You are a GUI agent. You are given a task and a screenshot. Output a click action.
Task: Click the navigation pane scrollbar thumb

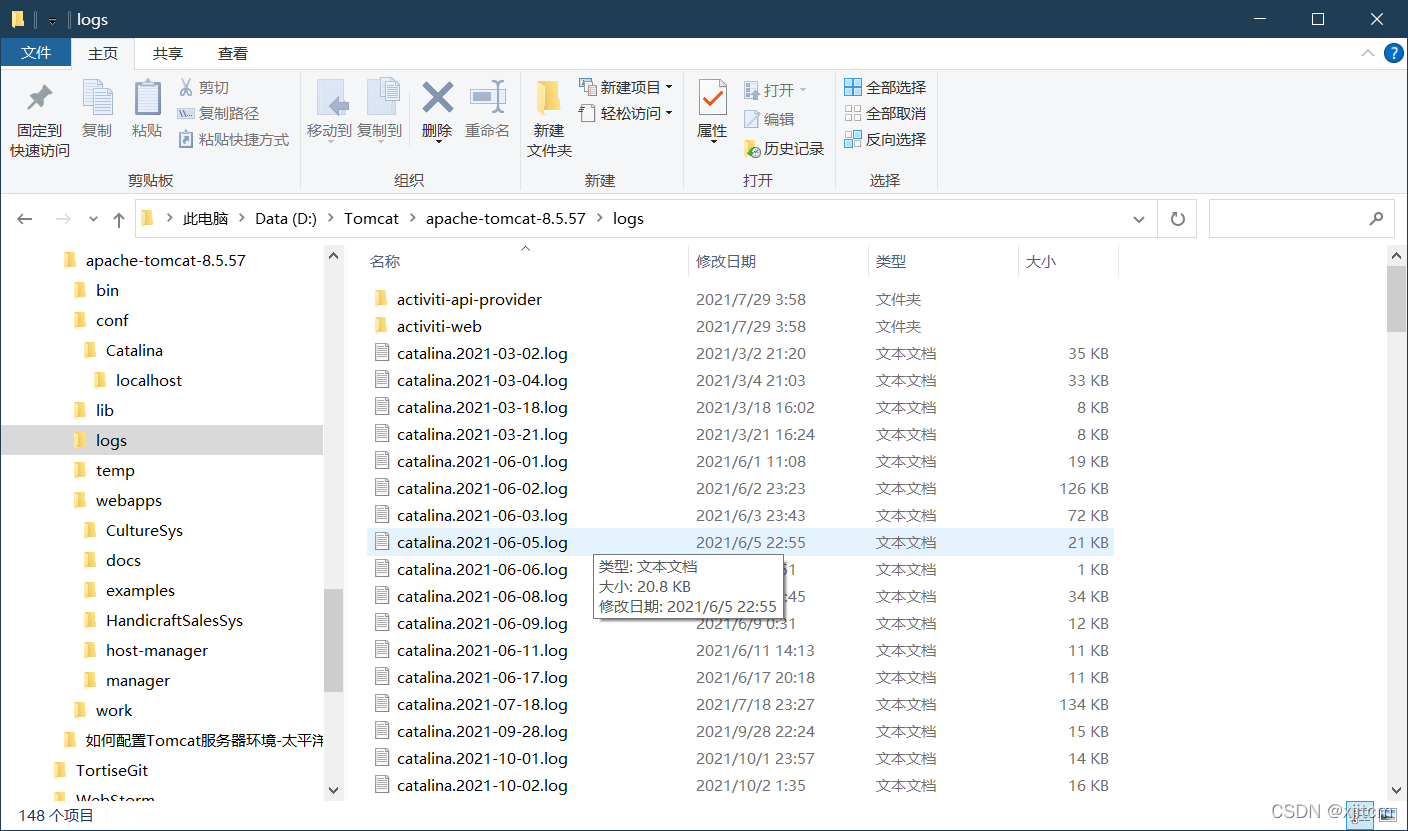333,640
